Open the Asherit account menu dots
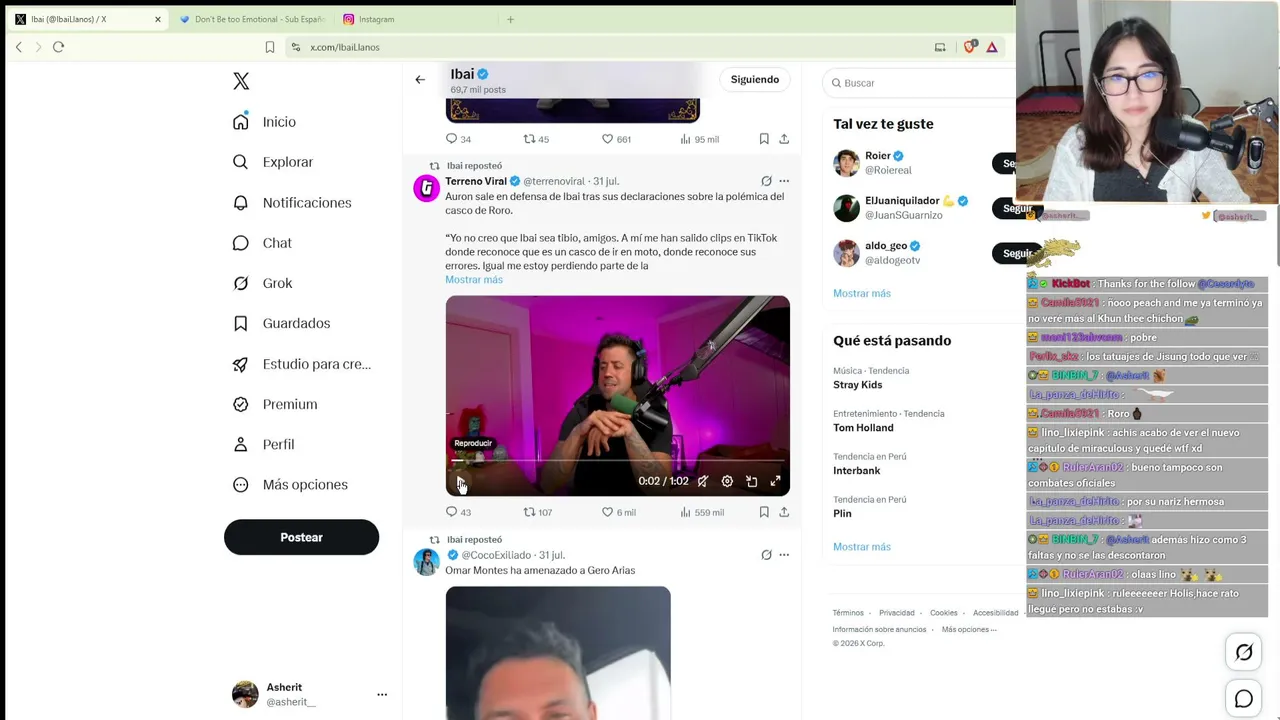The image size is (1280, 720). [382, 694]
